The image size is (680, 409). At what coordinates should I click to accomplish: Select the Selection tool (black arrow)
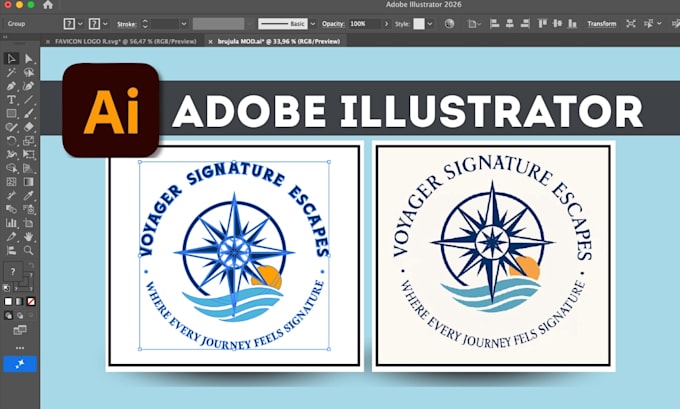click(x=11, y=59)
